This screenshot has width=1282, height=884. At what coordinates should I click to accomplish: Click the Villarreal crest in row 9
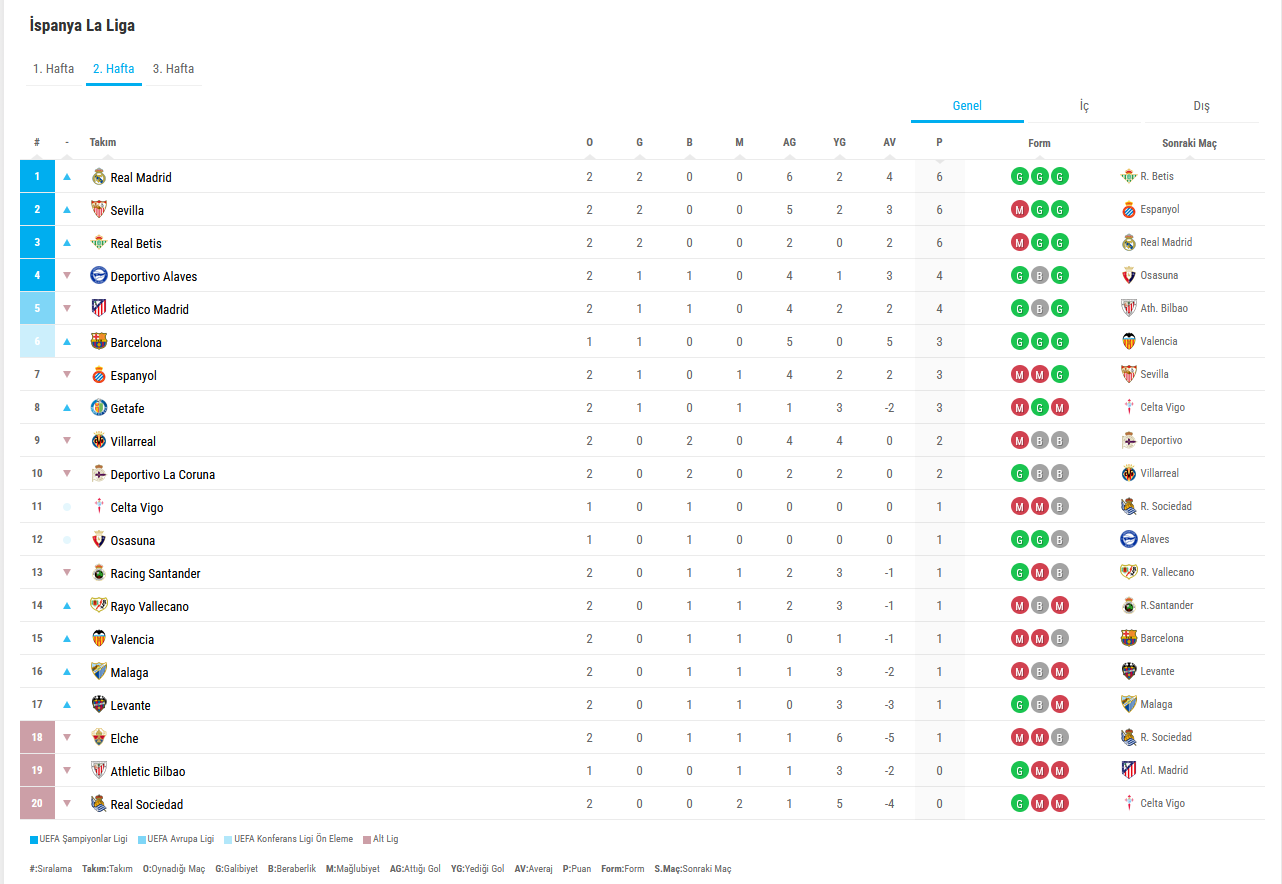pos(98,441)
